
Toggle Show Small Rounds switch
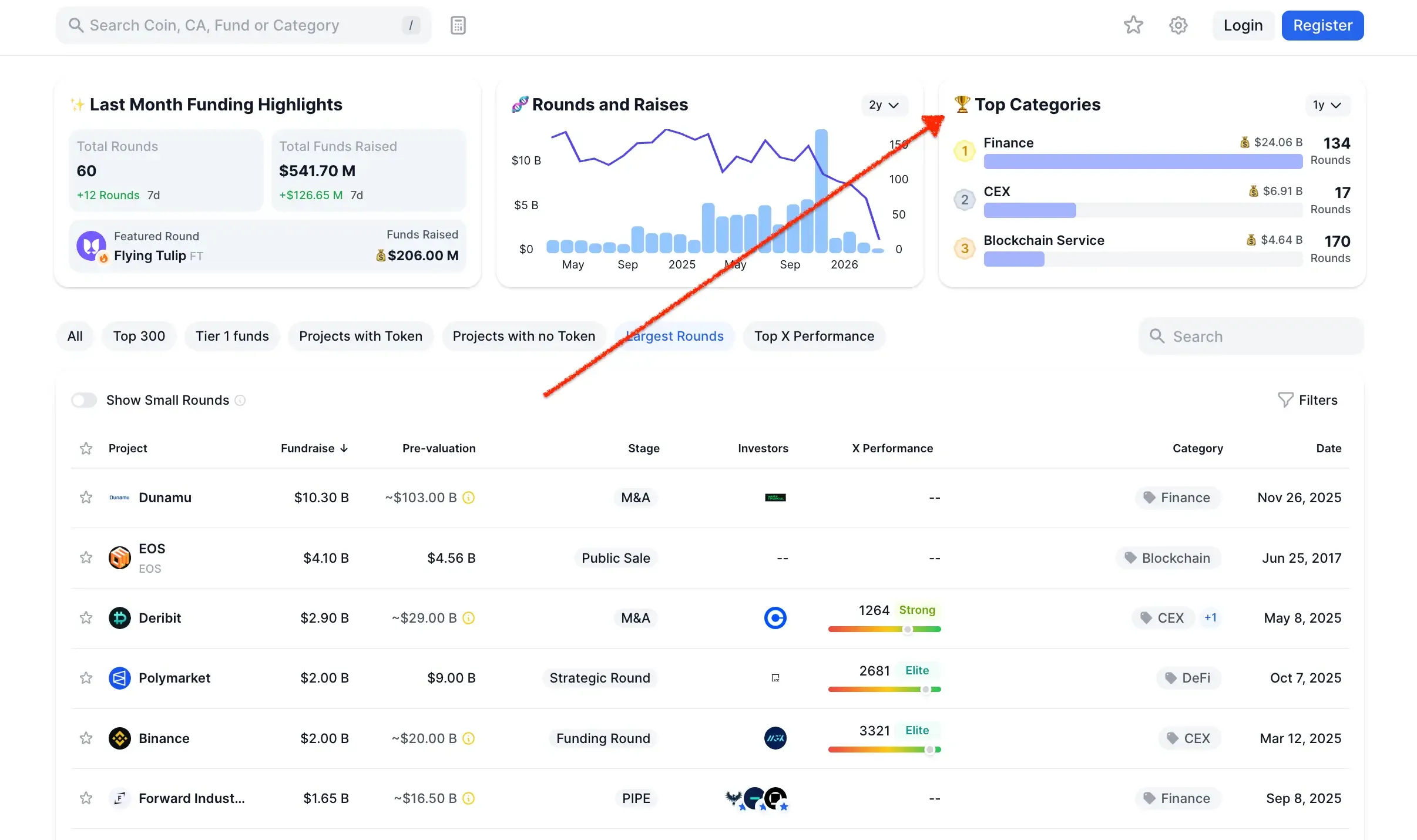click(84, 400)
